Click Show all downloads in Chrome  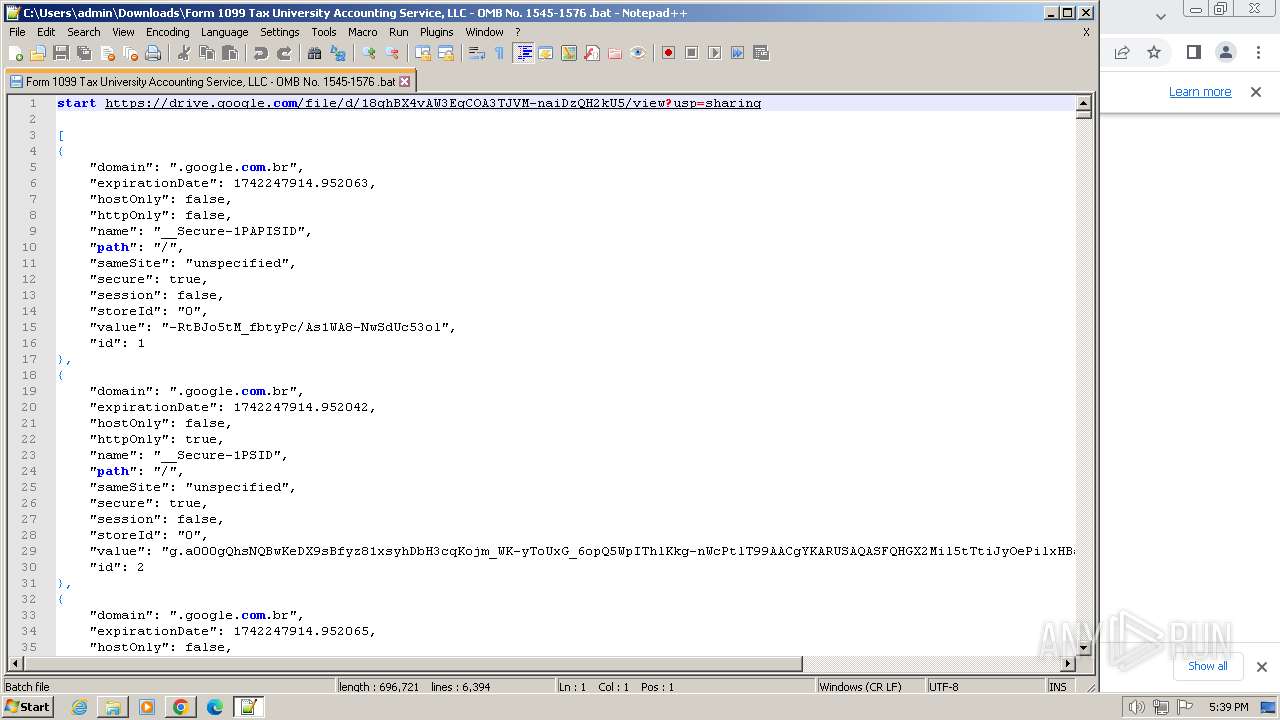(1207, 666)
